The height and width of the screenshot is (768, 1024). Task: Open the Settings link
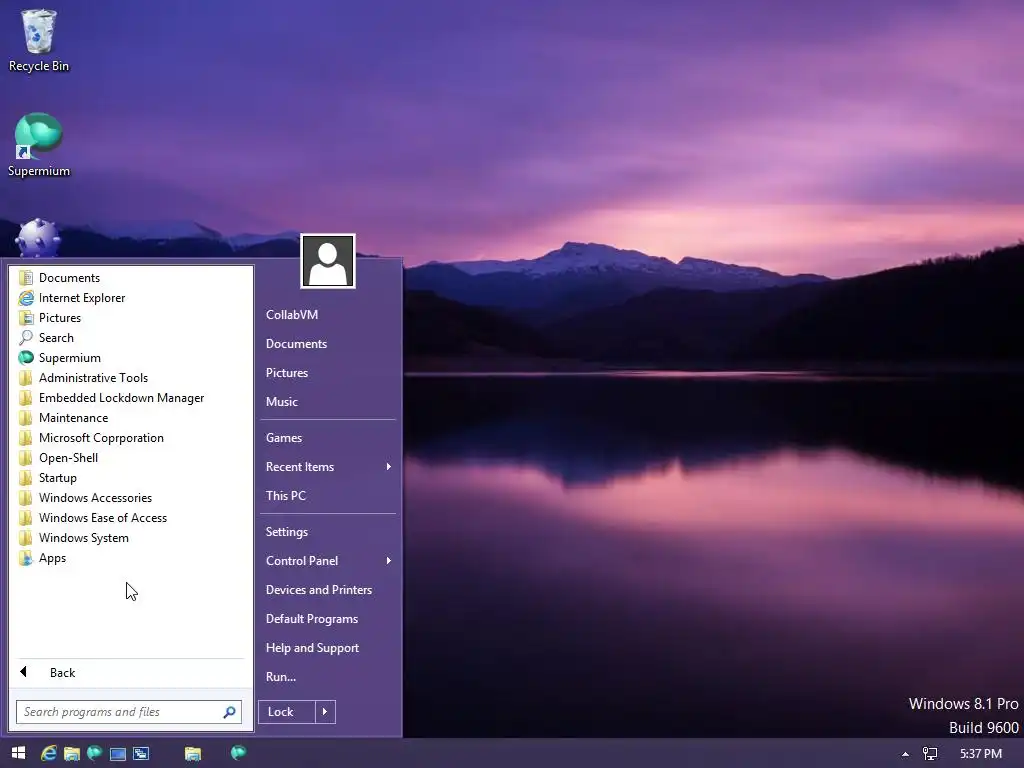328,532
